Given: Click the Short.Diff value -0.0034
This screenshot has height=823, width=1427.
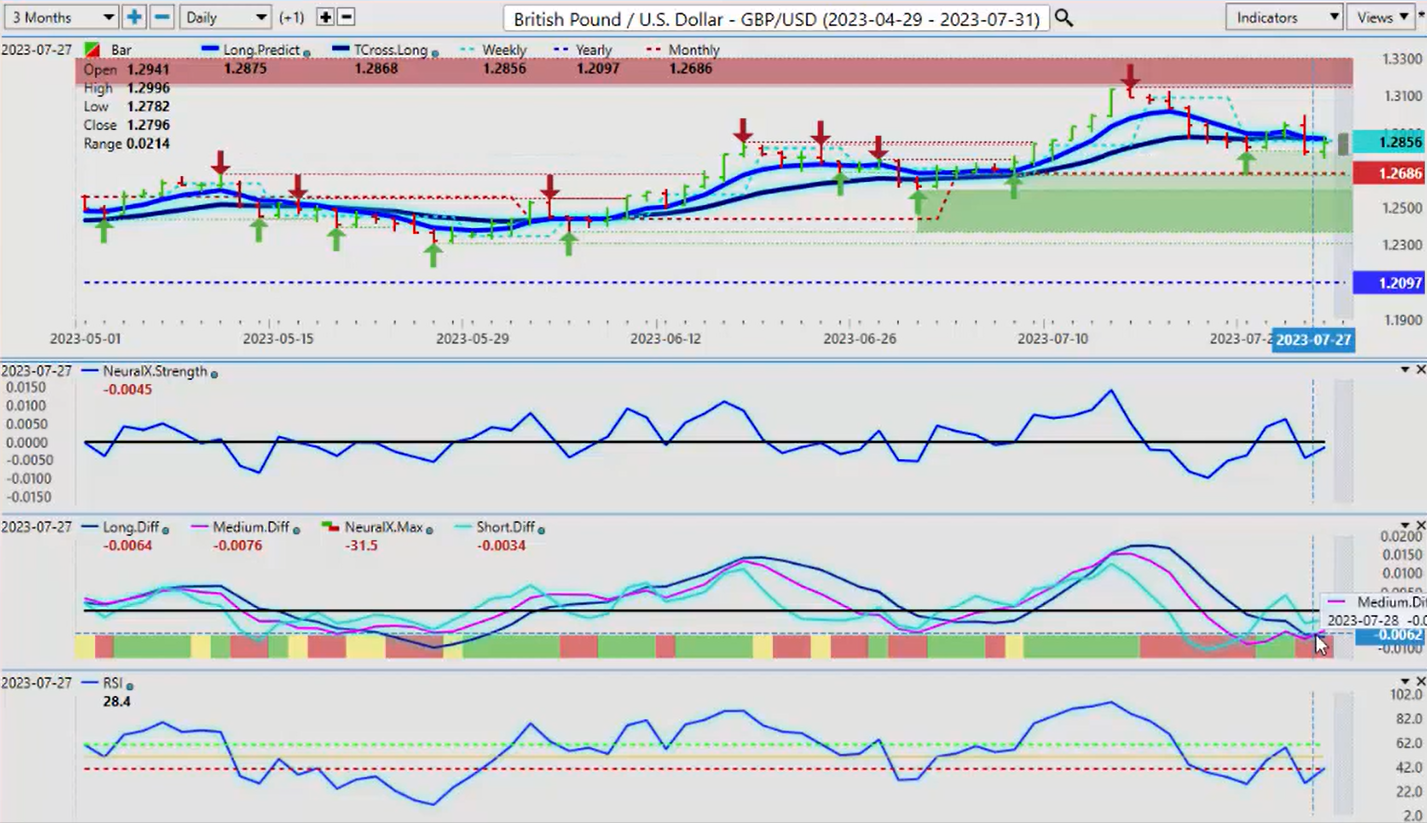Looking at the screenshot, I should pyautogui.click(x=502, y=546).
